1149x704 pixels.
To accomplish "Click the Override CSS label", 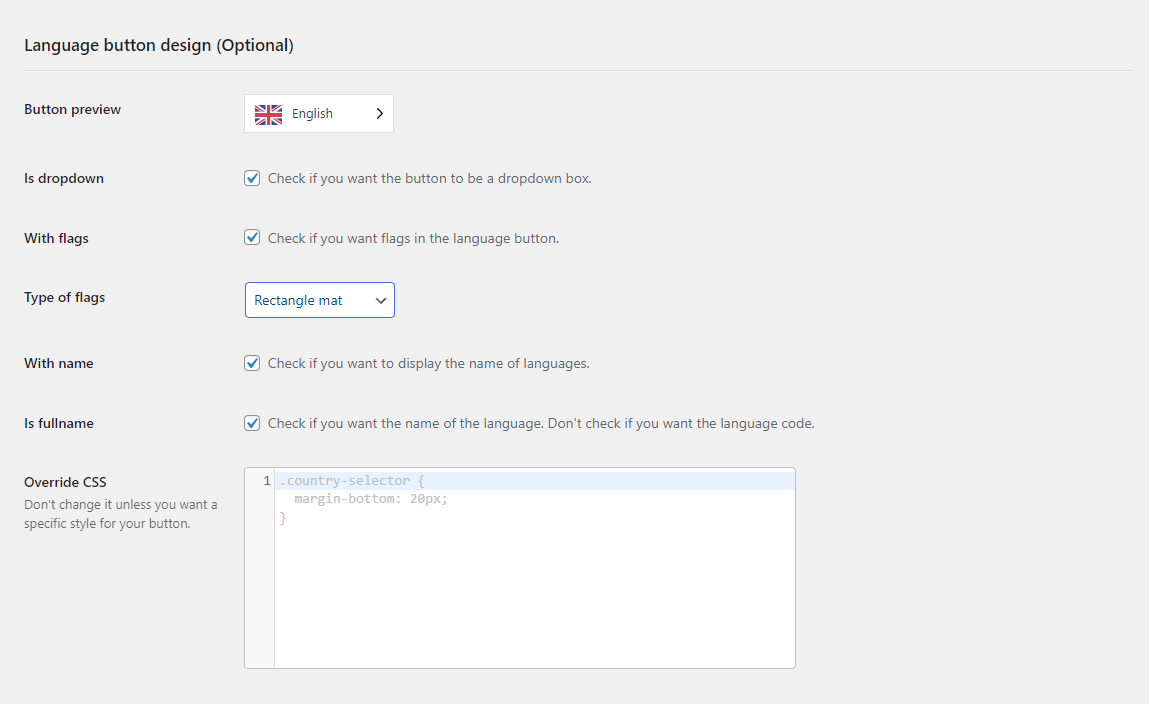I will click(65, 481).
